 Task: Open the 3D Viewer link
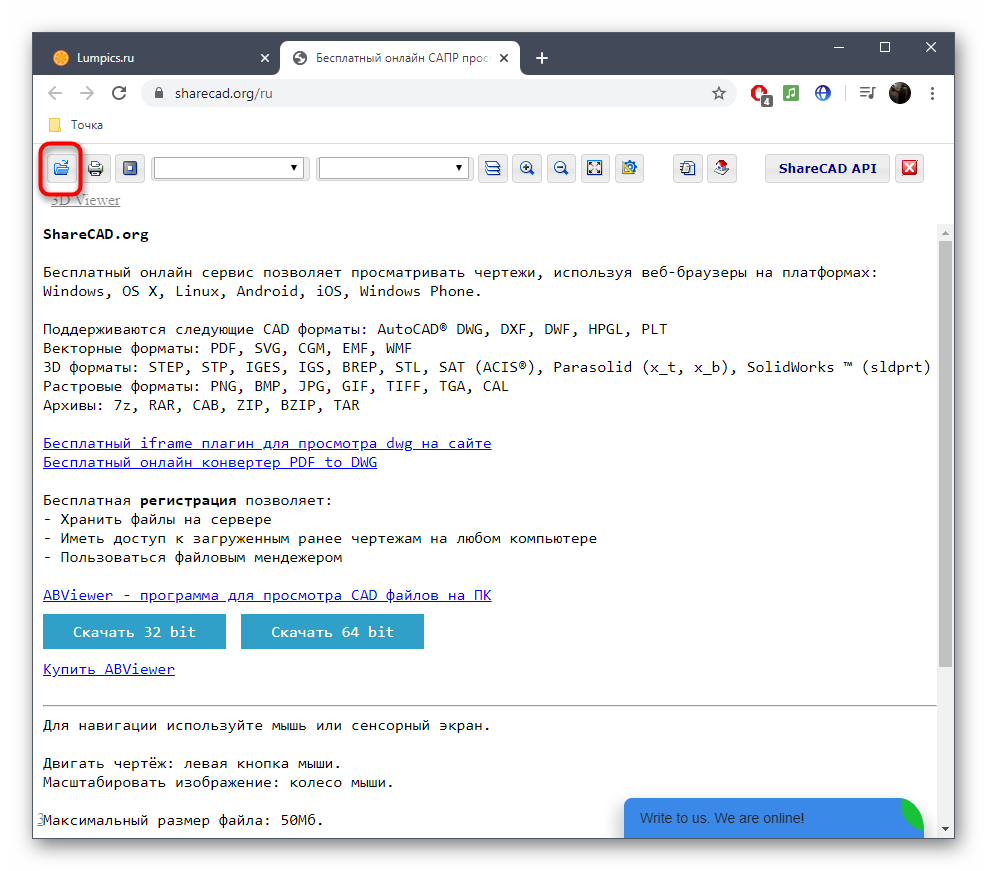86,200
